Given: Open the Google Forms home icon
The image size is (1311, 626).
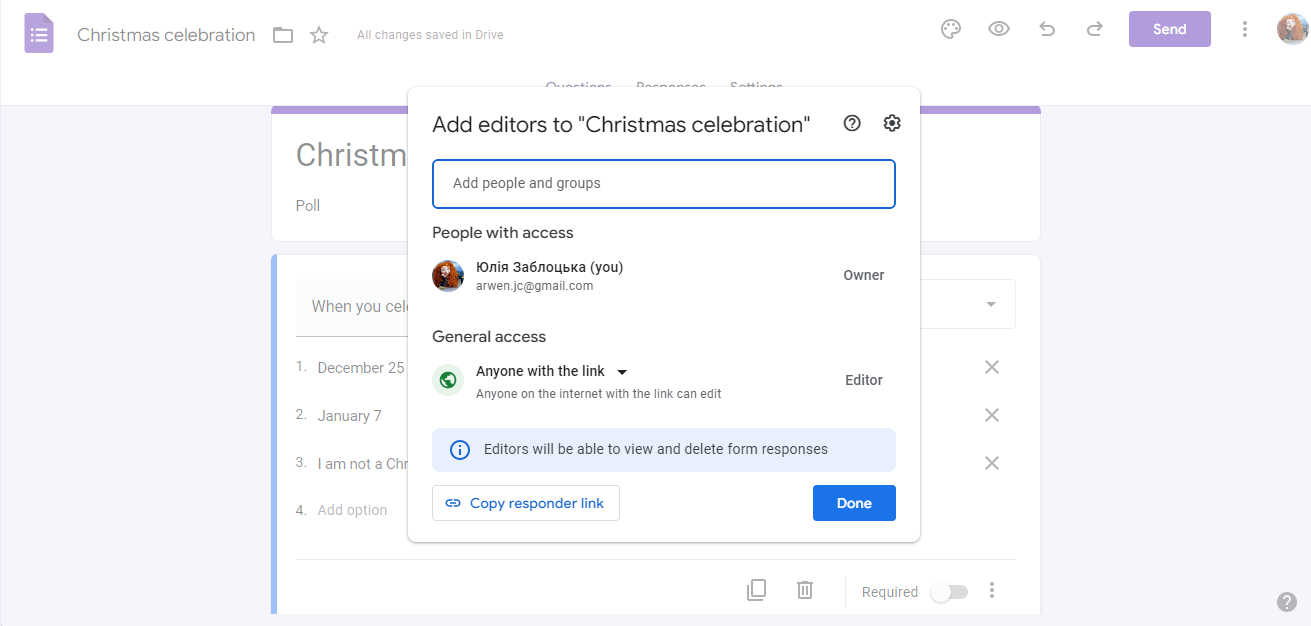Looking at the screenshot, I should tap(39, 34).
